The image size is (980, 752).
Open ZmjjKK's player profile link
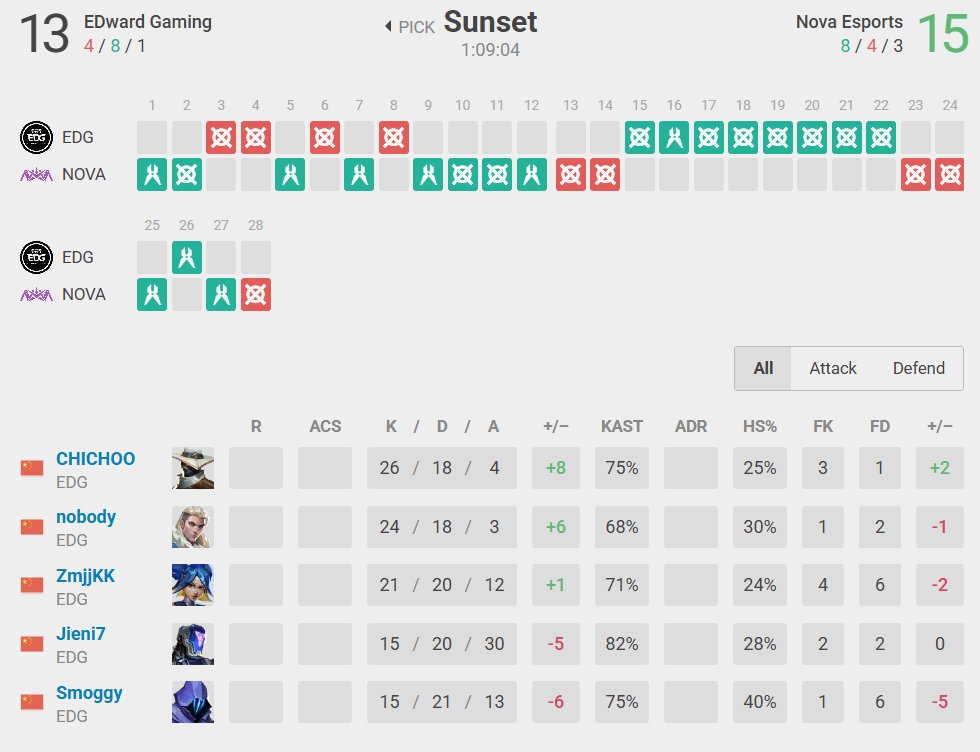point(86,575)
